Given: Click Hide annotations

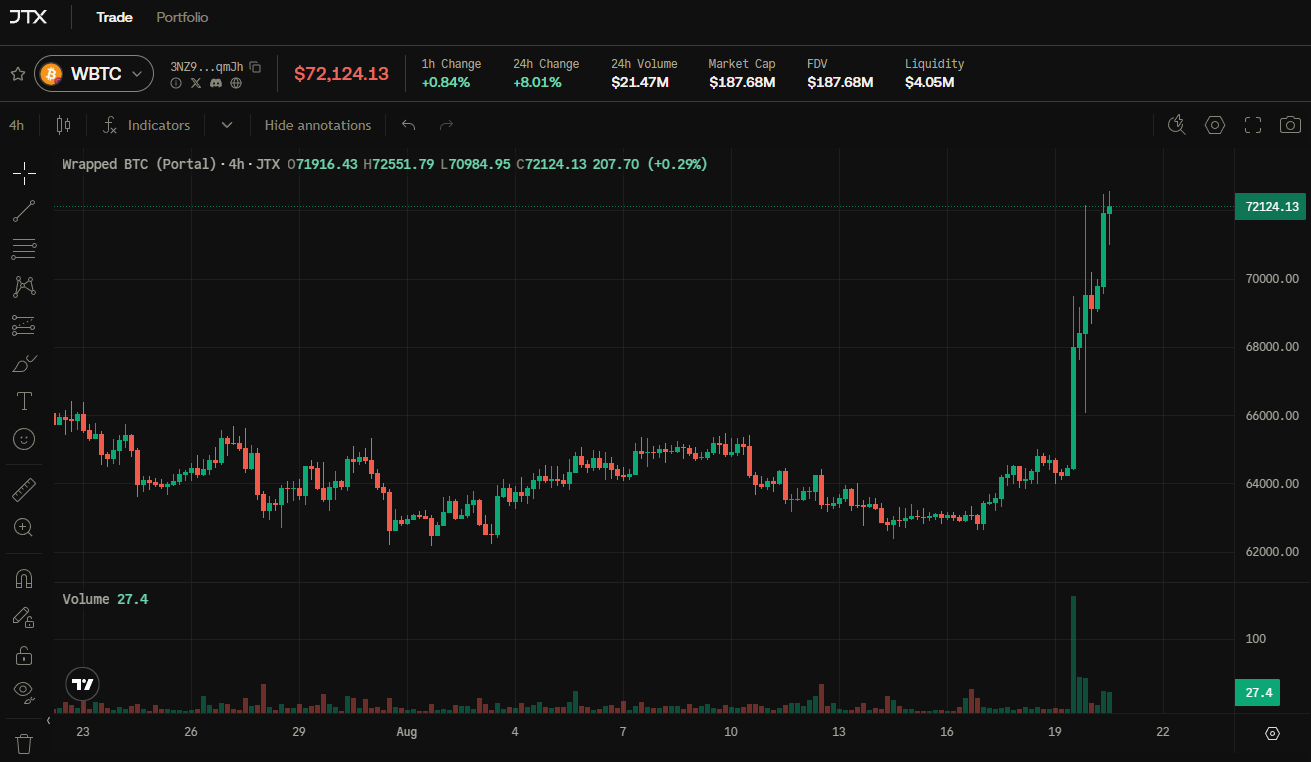Looking at the screenshot, I should 318,125.
